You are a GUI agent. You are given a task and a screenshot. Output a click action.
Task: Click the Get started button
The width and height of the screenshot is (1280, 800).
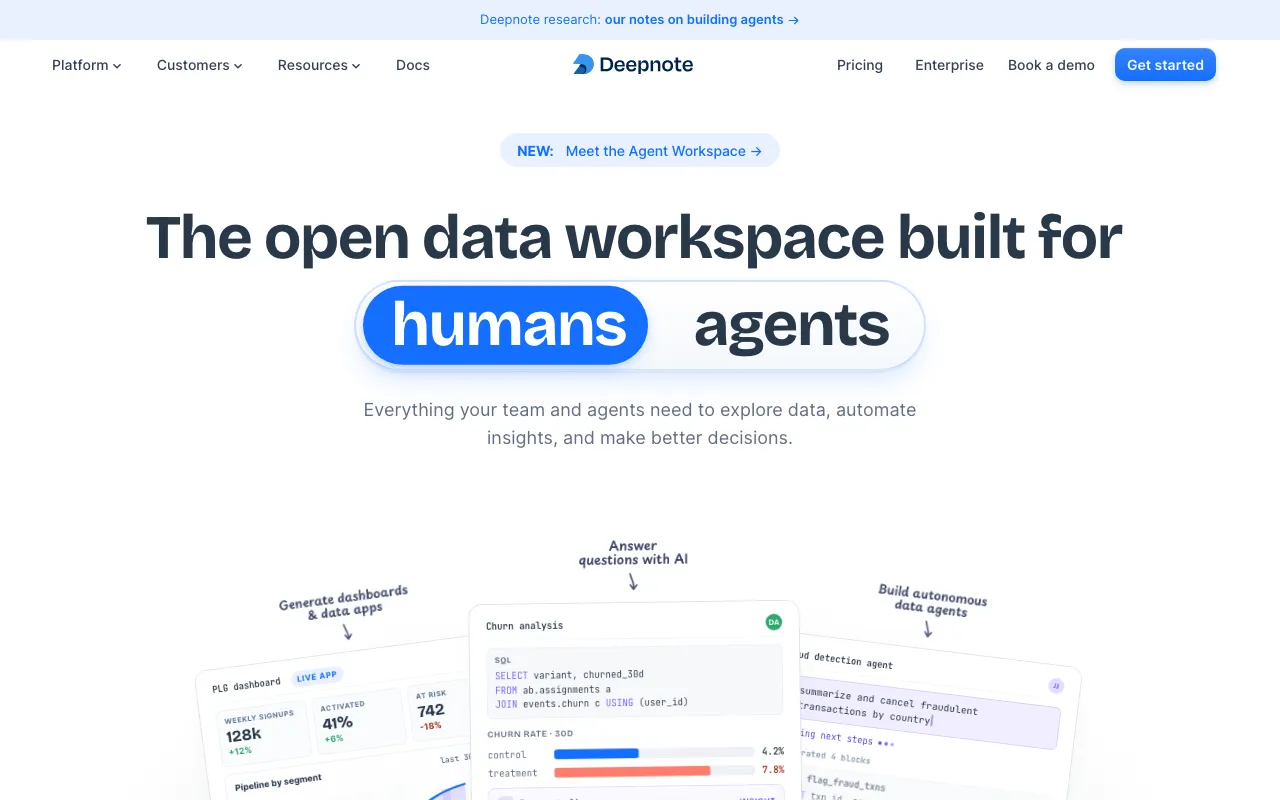pyautogui.click(x=1165, y=65)
